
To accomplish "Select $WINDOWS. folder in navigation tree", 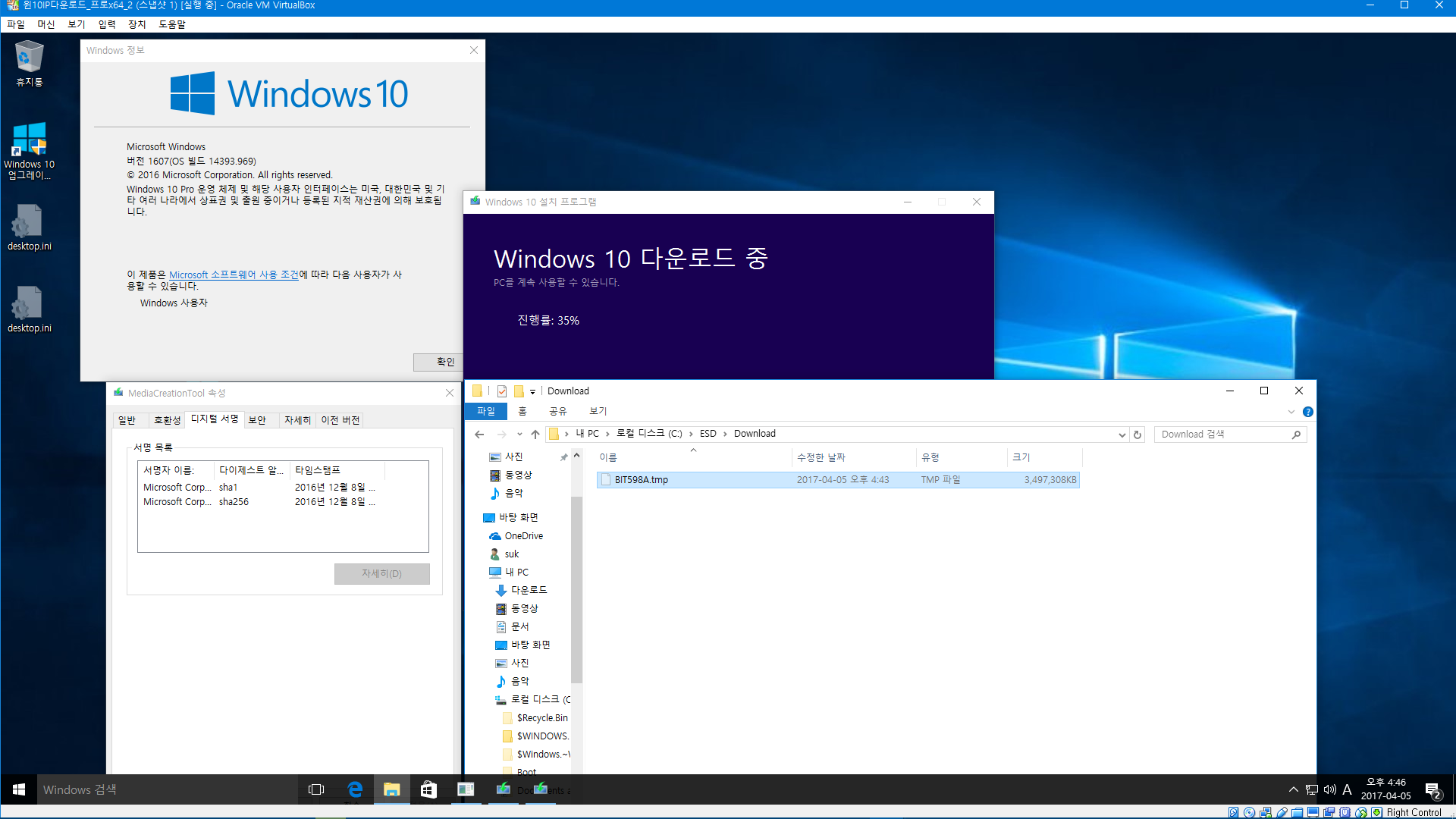I will point(535,736).
